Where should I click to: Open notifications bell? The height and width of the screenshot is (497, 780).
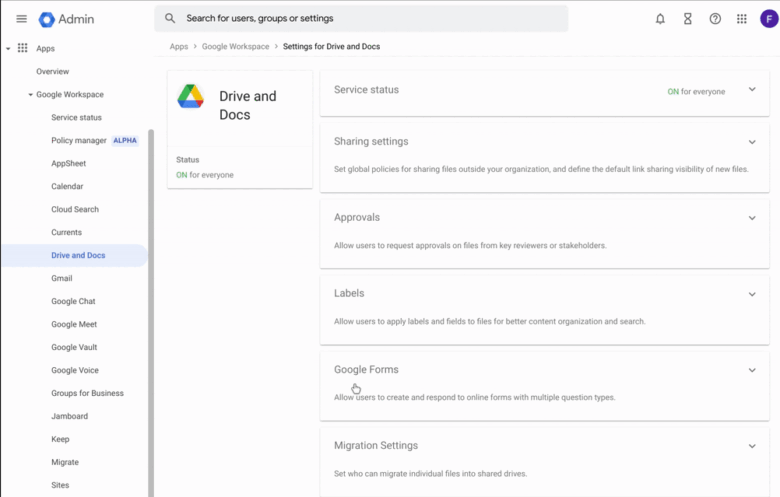(x=660, y=19)
